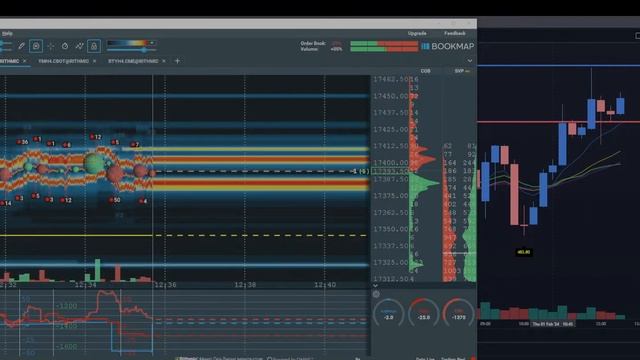Screen dimensions: 640x360
Task: Click the 12:38 time axis label
Action: click(x=245, y=285)
